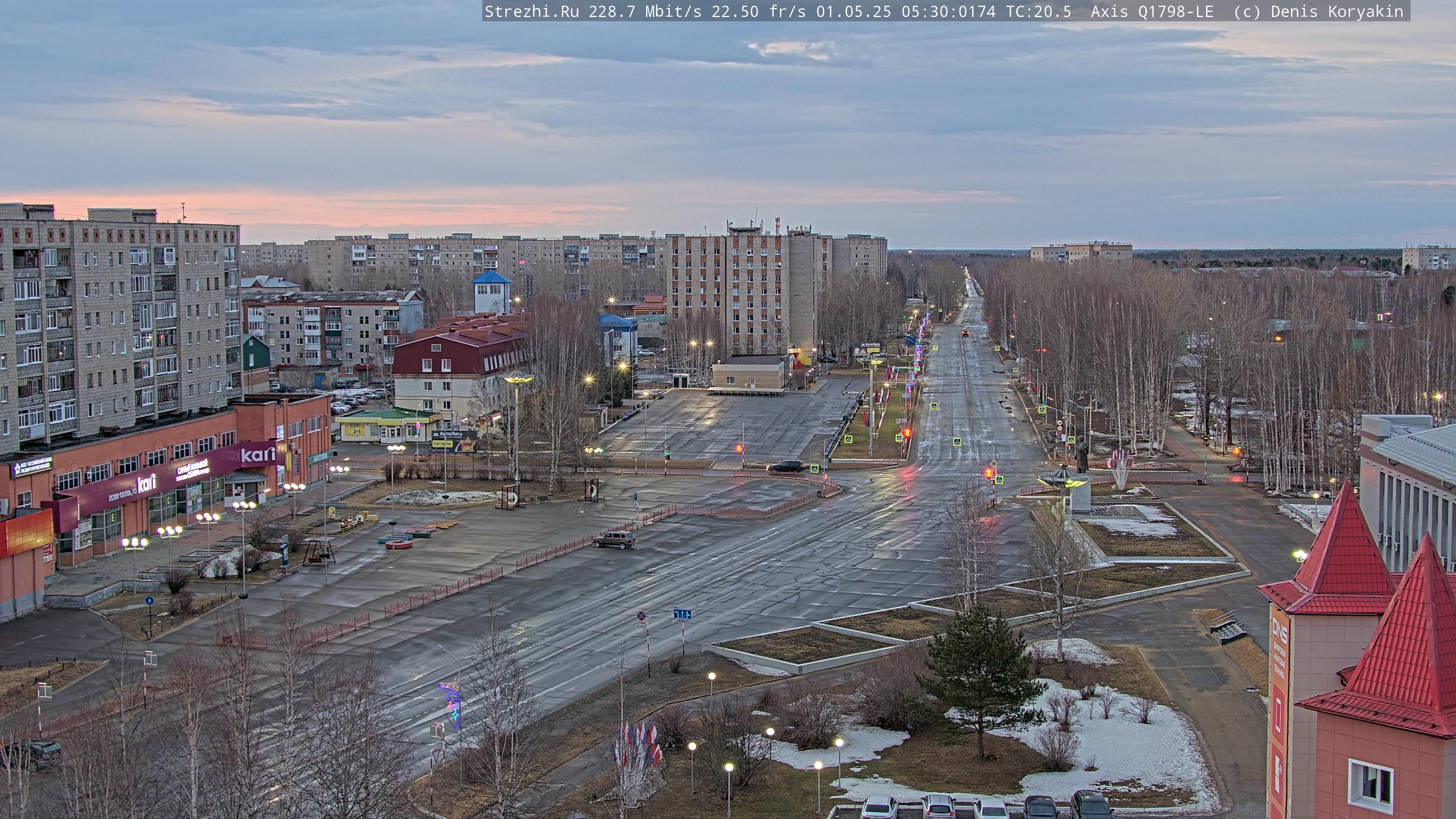Image resolution: width=1456 pixels, height=819 pixels.
Task: Click the "01.05.25" date stamp
Action: 854,12
